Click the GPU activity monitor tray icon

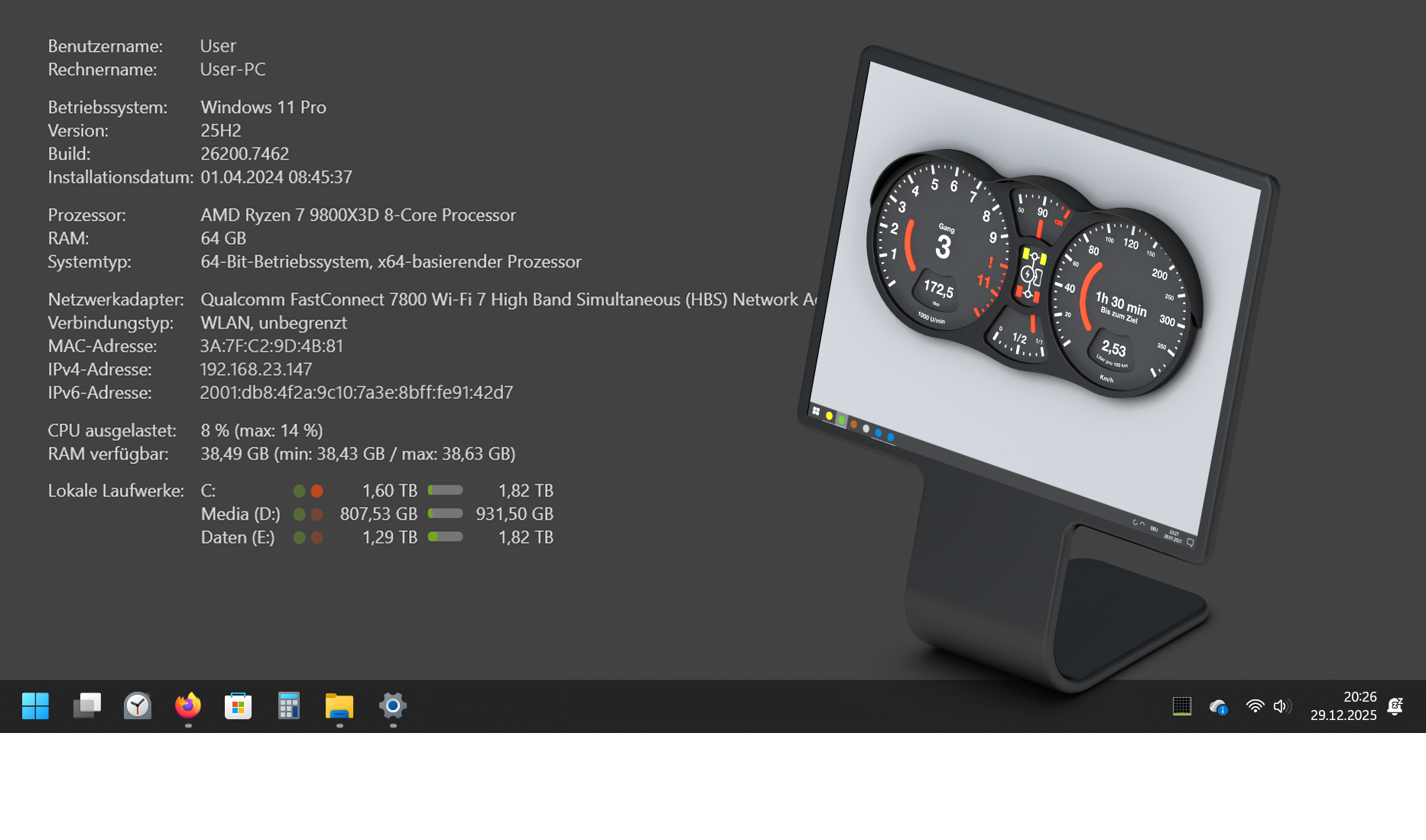point(1182,706)
